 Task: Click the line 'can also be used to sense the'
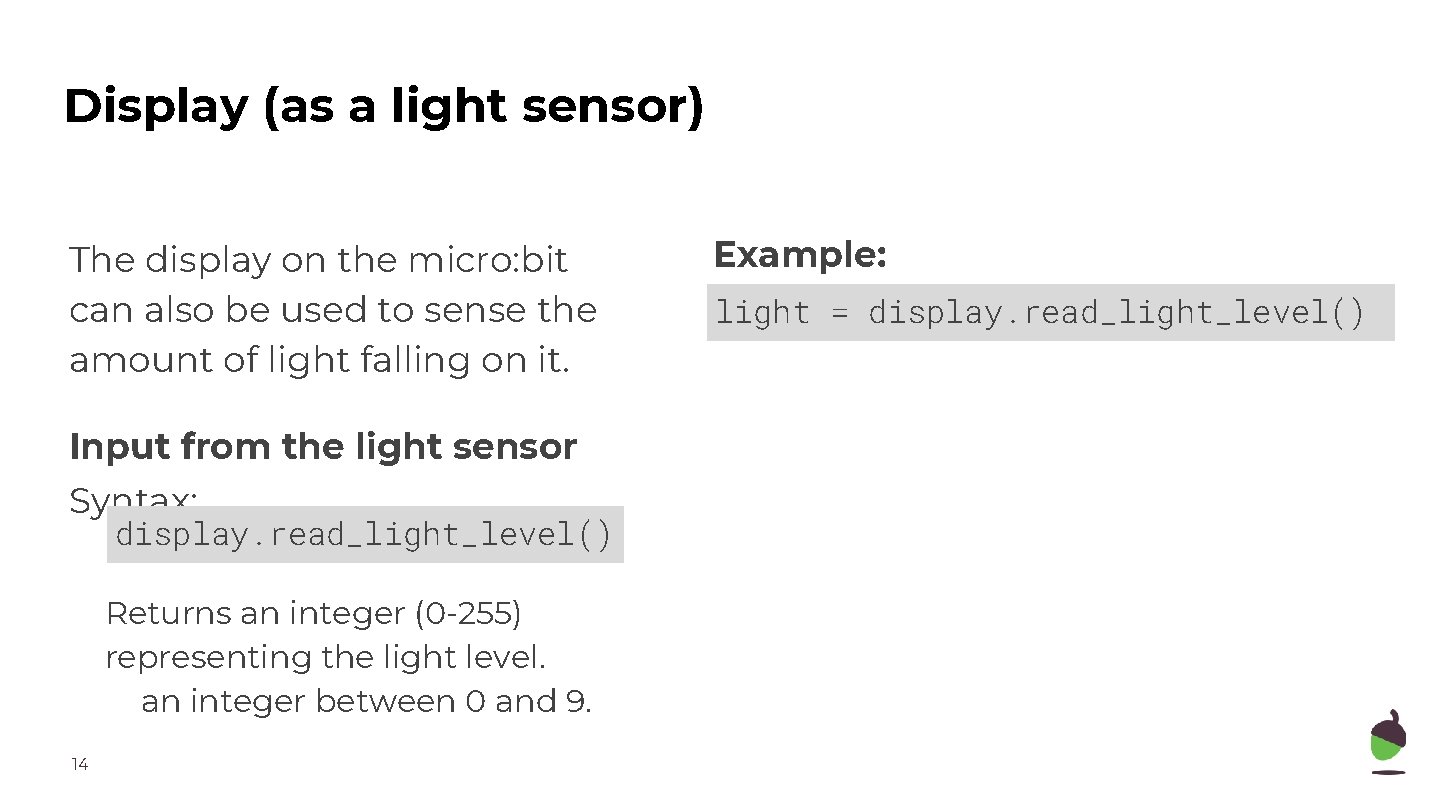point(332,310)
